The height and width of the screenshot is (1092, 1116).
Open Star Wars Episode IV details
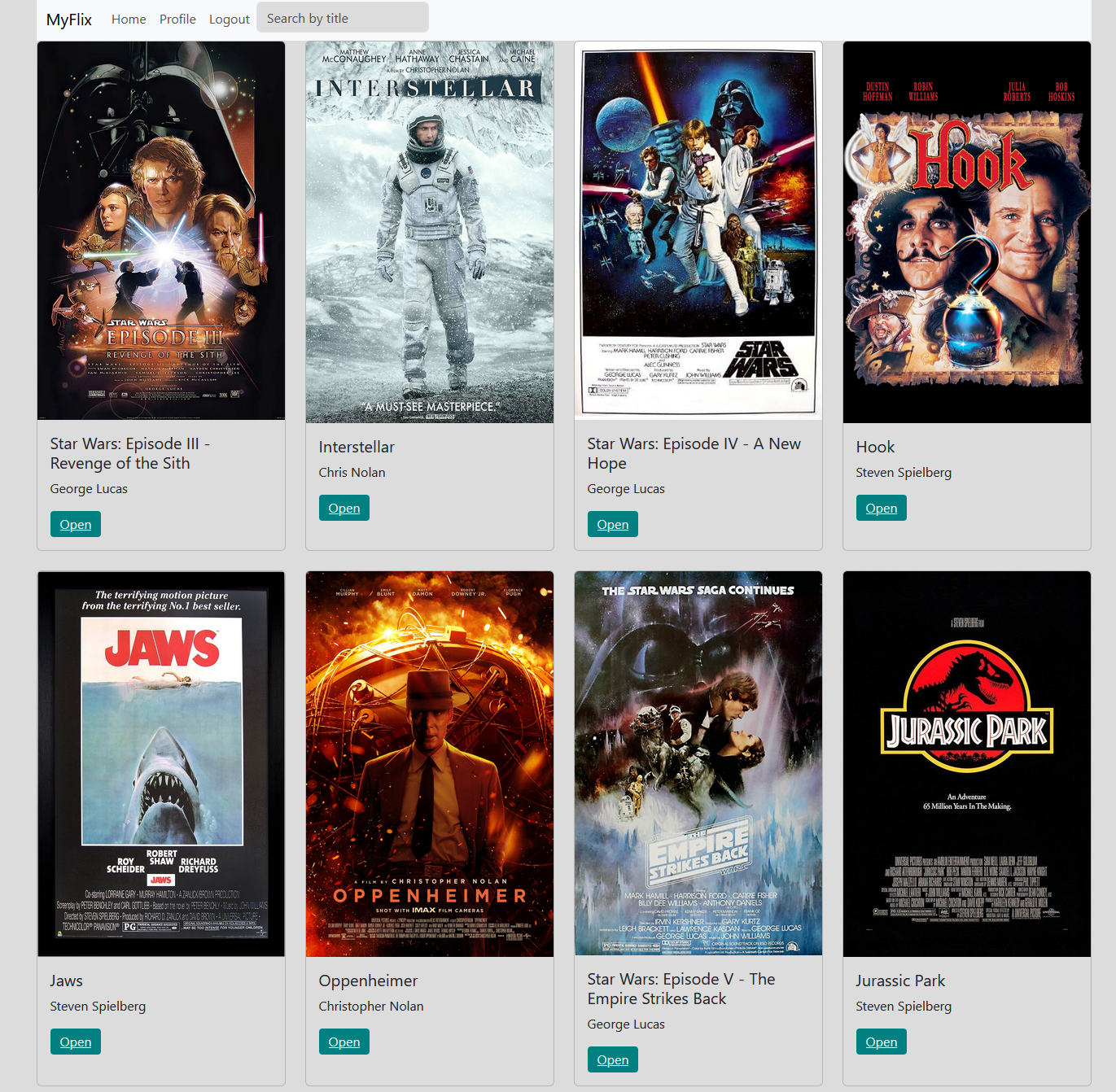point(613,525)
